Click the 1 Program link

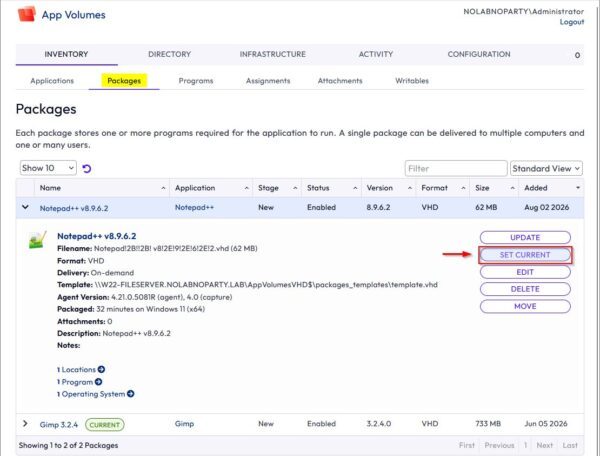point(75,382)
